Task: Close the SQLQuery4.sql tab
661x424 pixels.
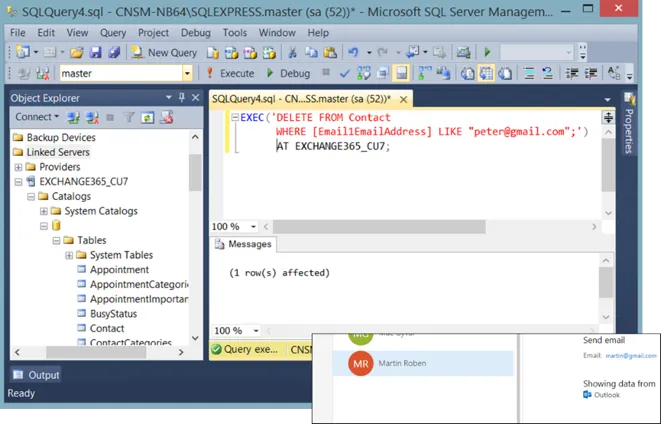Action: coord(403,99)
